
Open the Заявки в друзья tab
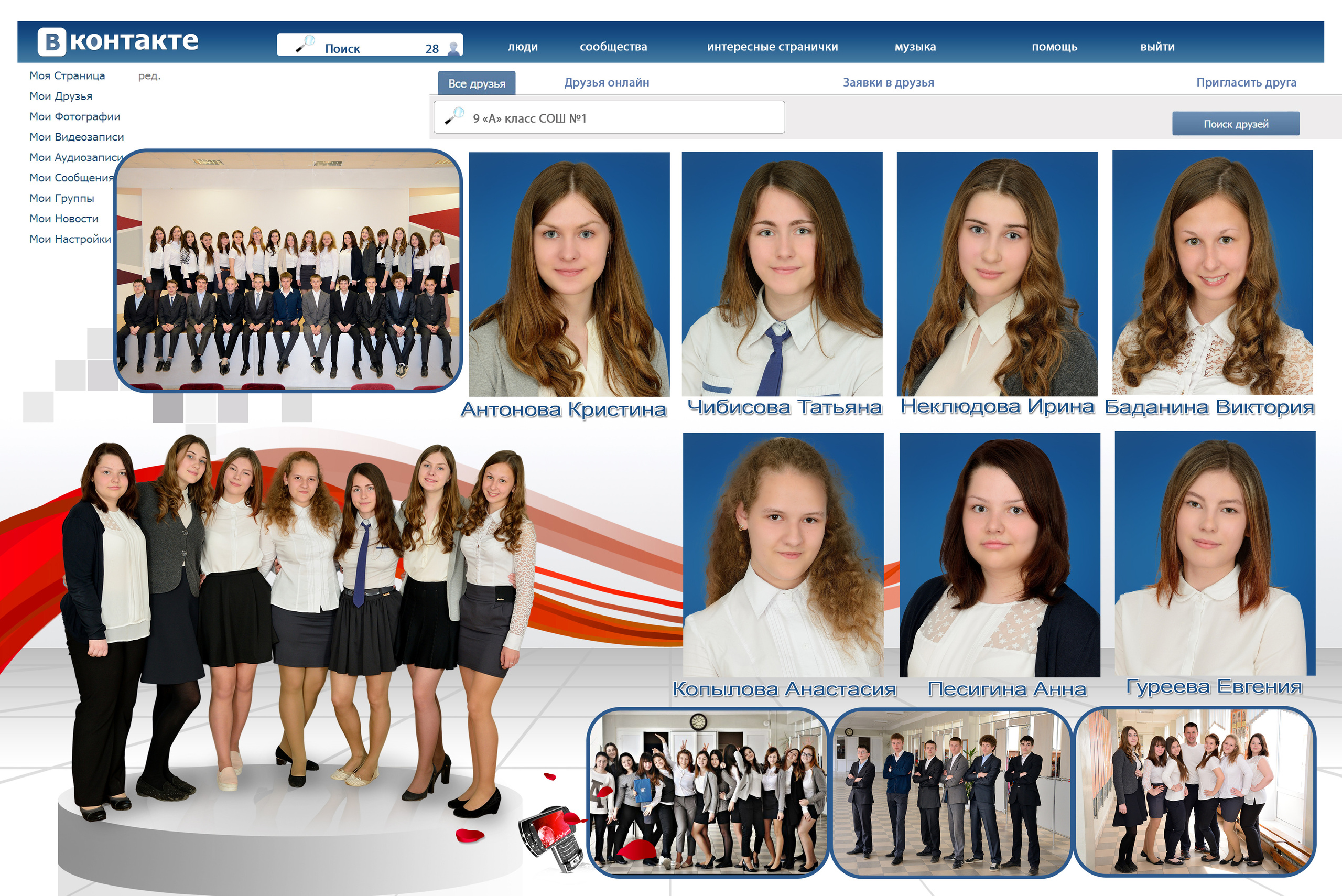(x=888, y=82)
